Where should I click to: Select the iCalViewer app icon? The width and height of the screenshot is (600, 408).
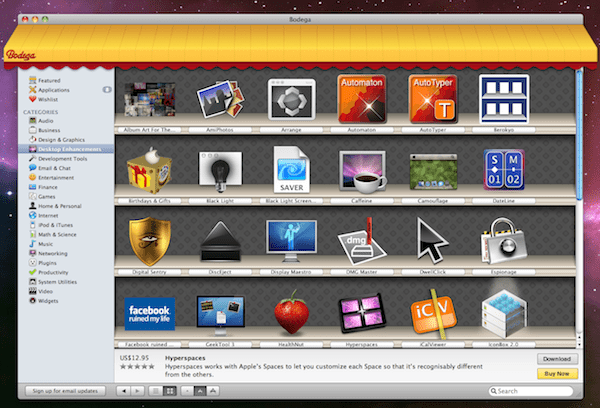pyautogui.click(x=433, y=314)
